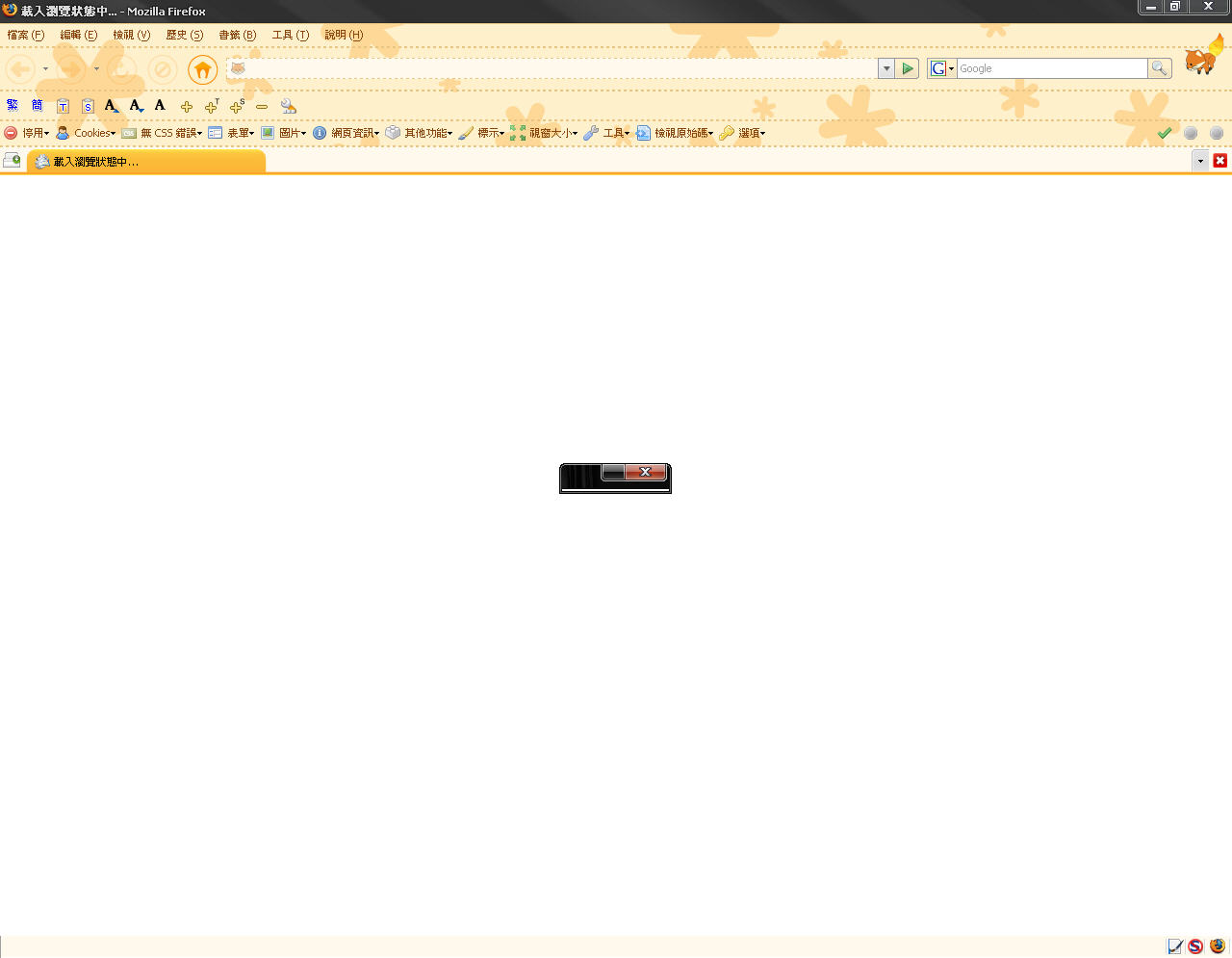
Task: Open the 工具 (Tools) menu in the menu bar
Action: pos(291,35)
